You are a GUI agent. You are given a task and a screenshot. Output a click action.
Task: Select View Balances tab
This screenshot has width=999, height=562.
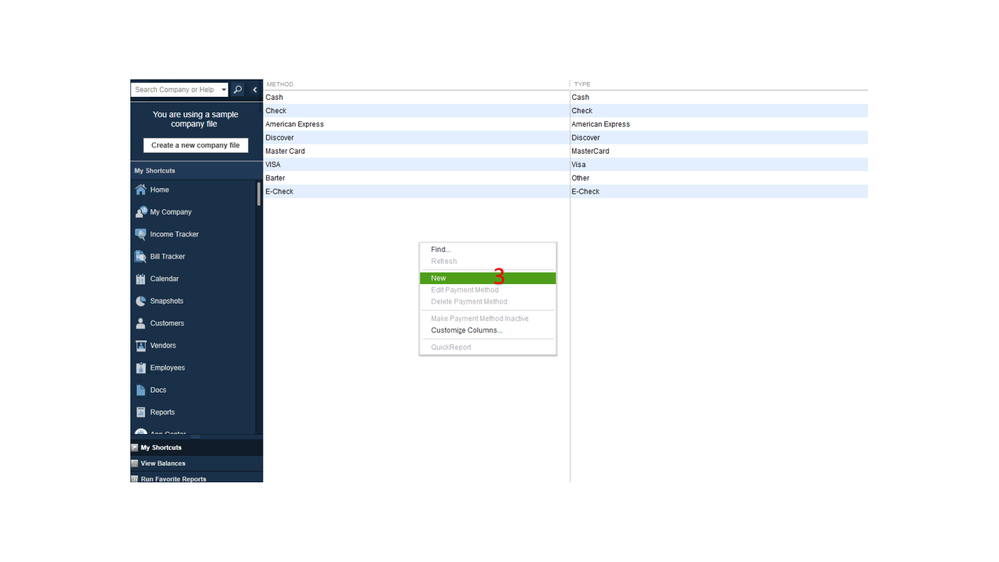point(196,464)
